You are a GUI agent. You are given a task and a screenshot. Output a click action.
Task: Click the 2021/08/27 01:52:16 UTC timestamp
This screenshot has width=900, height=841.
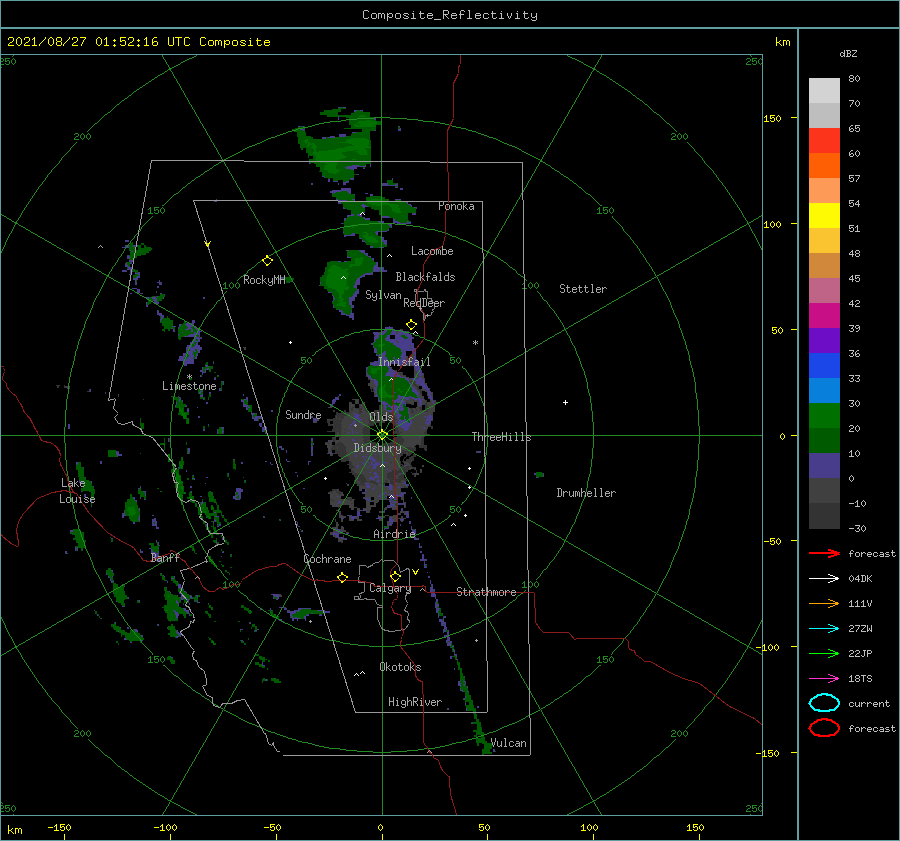[138, 42]
